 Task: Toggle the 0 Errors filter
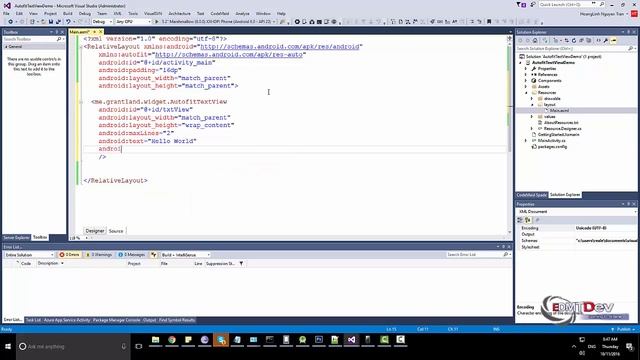coord(69,255)
